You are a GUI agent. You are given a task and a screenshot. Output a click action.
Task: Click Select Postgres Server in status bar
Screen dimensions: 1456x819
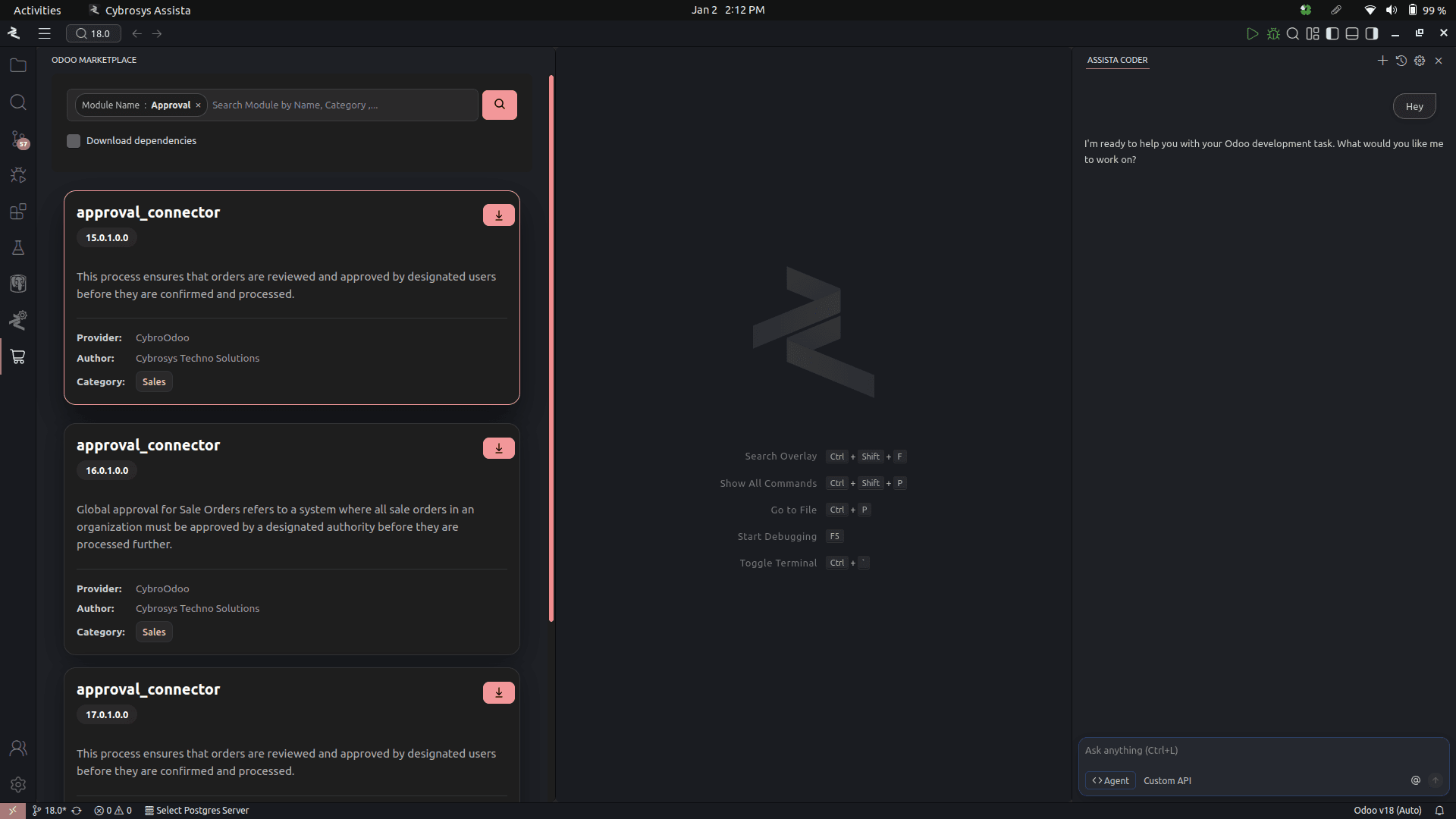197,811
